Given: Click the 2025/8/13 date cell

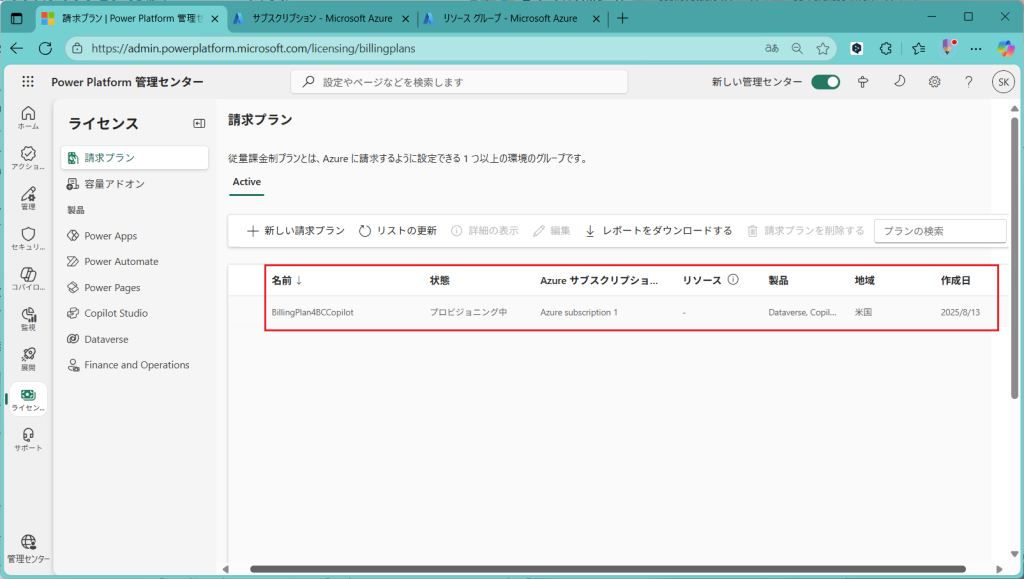Looking at the screenshot, I should coord(960,313).
